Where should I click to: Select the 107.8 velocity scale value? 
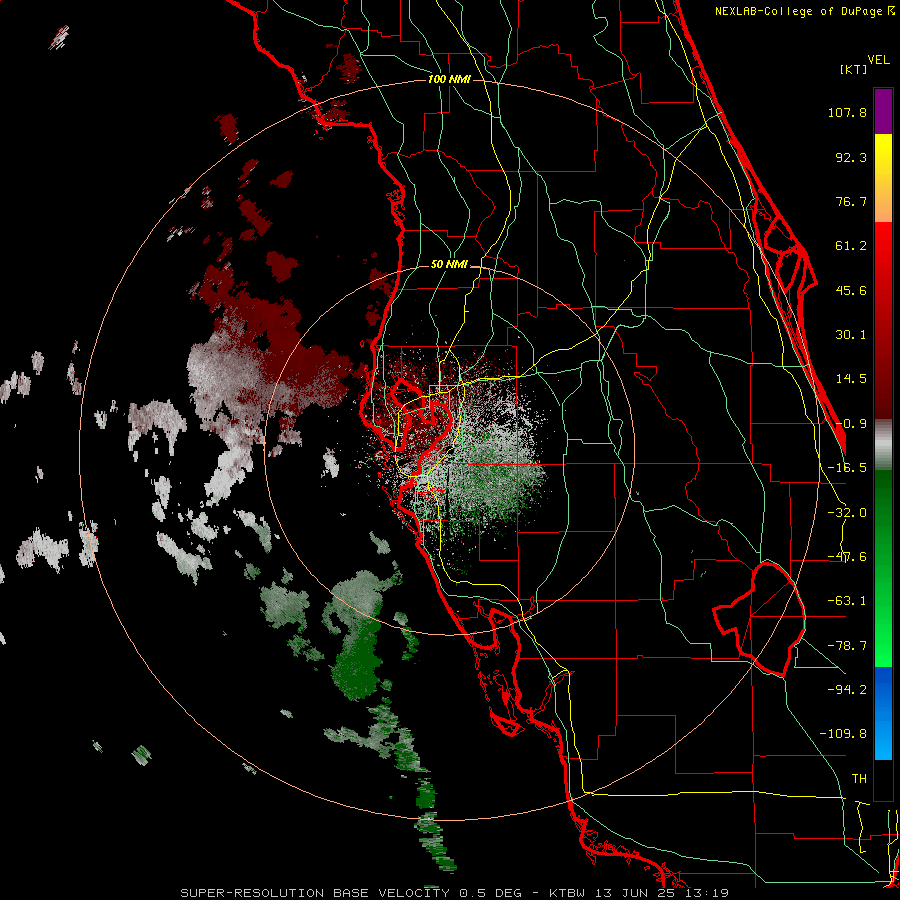pos(847,112)
